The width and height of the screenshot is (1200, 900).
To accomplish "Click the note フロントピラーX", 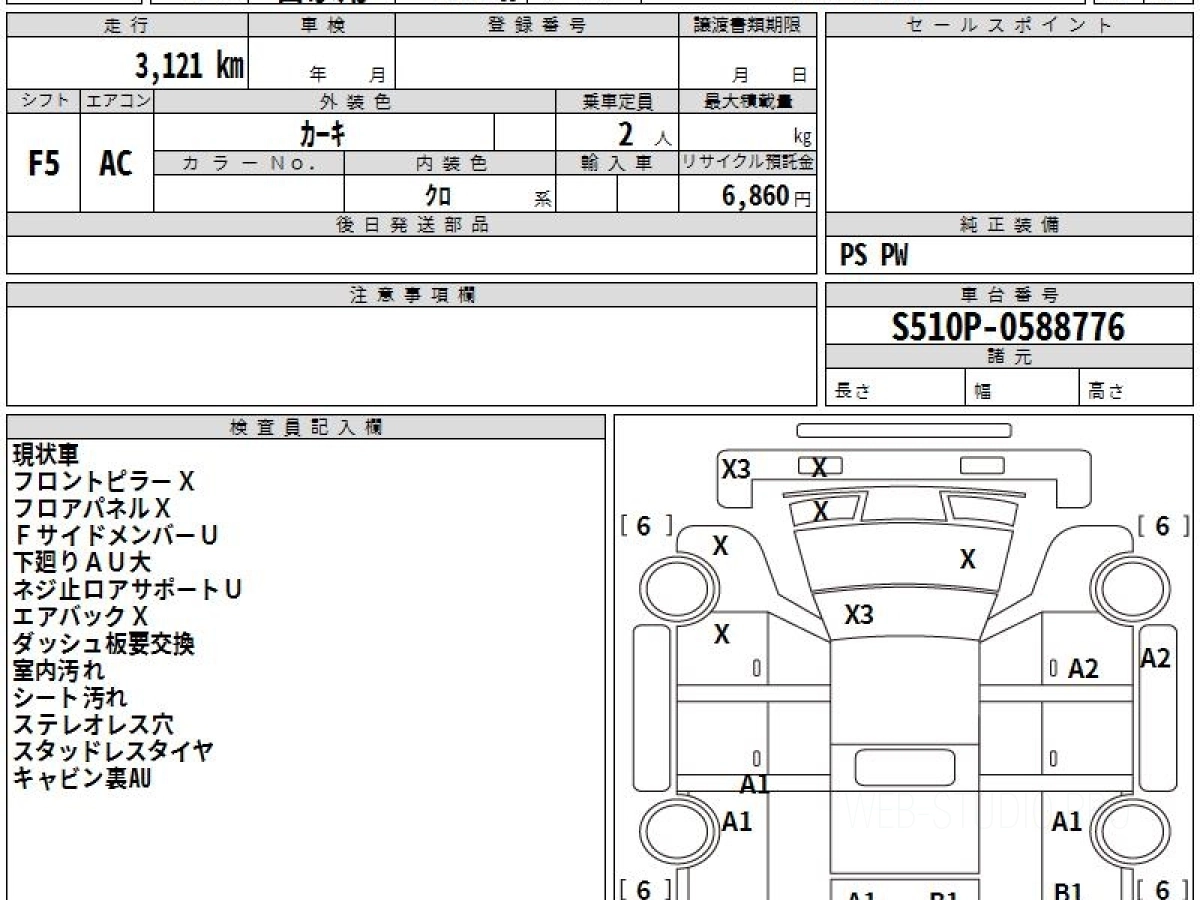I will 103,482.
